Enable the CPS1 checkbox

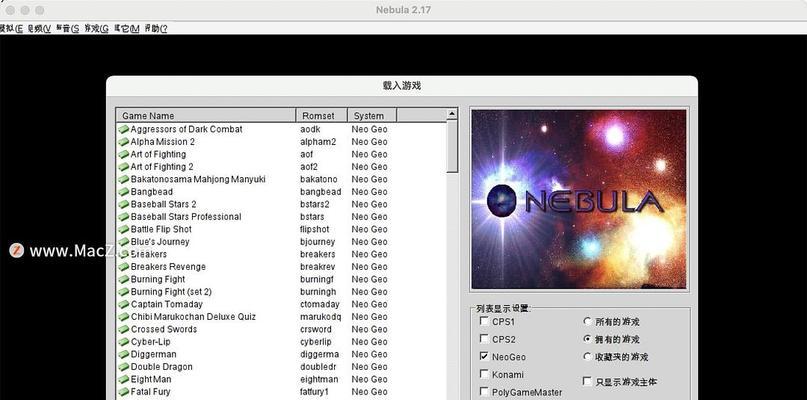pyautogui.click(x=484, y=321)
